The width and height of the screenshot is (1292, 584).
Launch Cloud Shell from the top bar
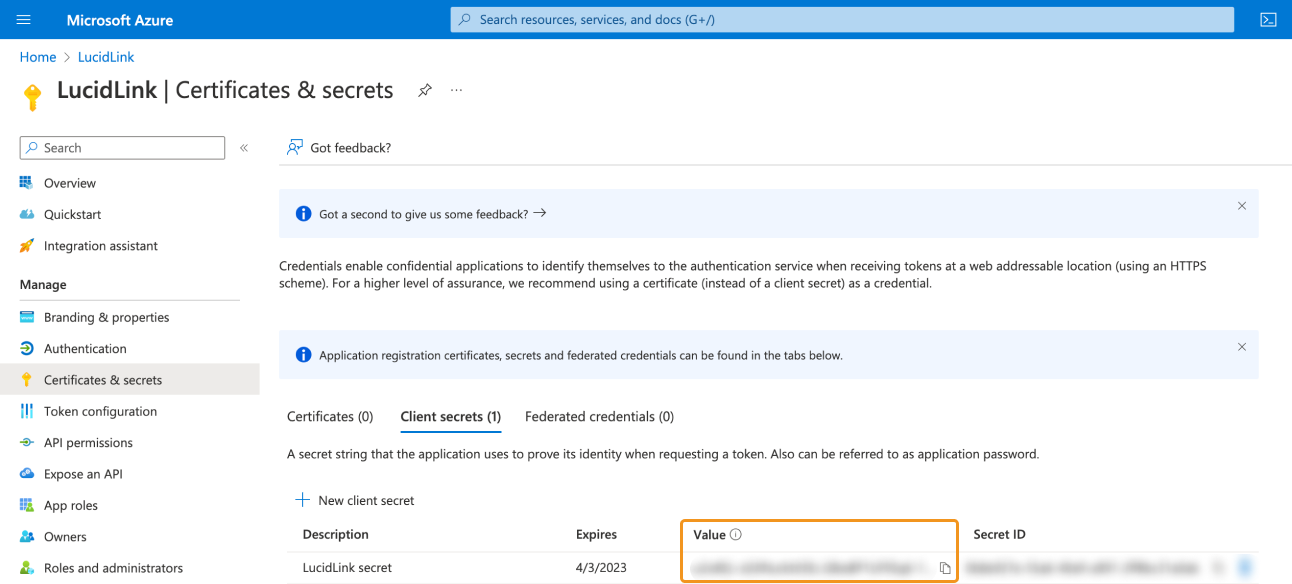click(1268, 20)
